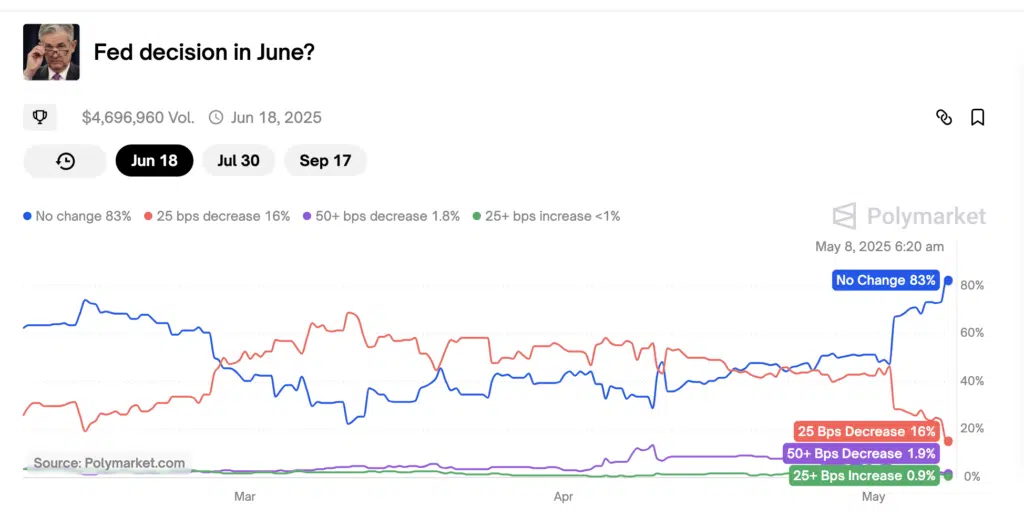Toggle the 25+ bps increase legend item

[546, 216]
